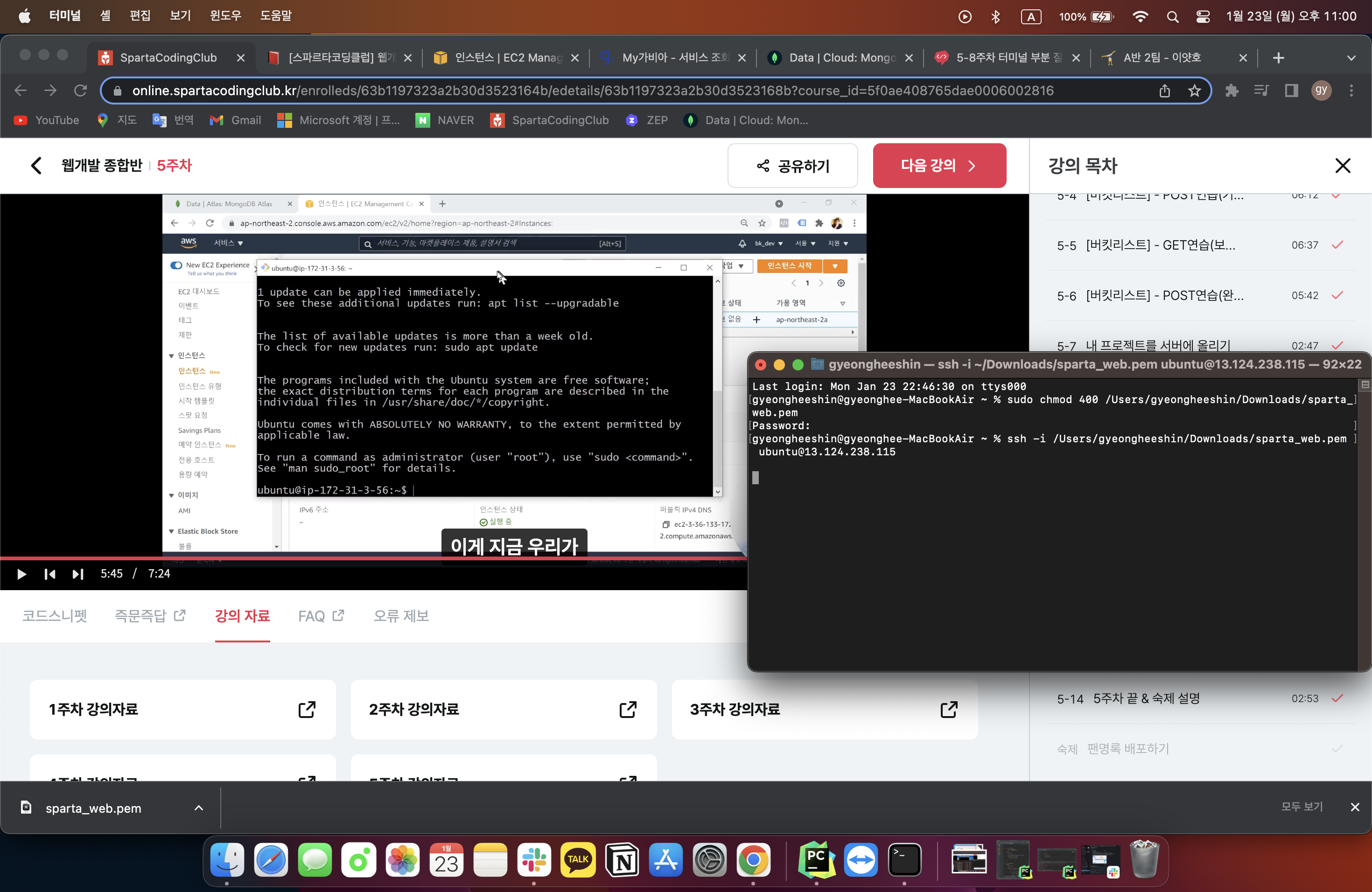1372x892 pixels.
Task: Go forward in browser history
Action: 51,91
